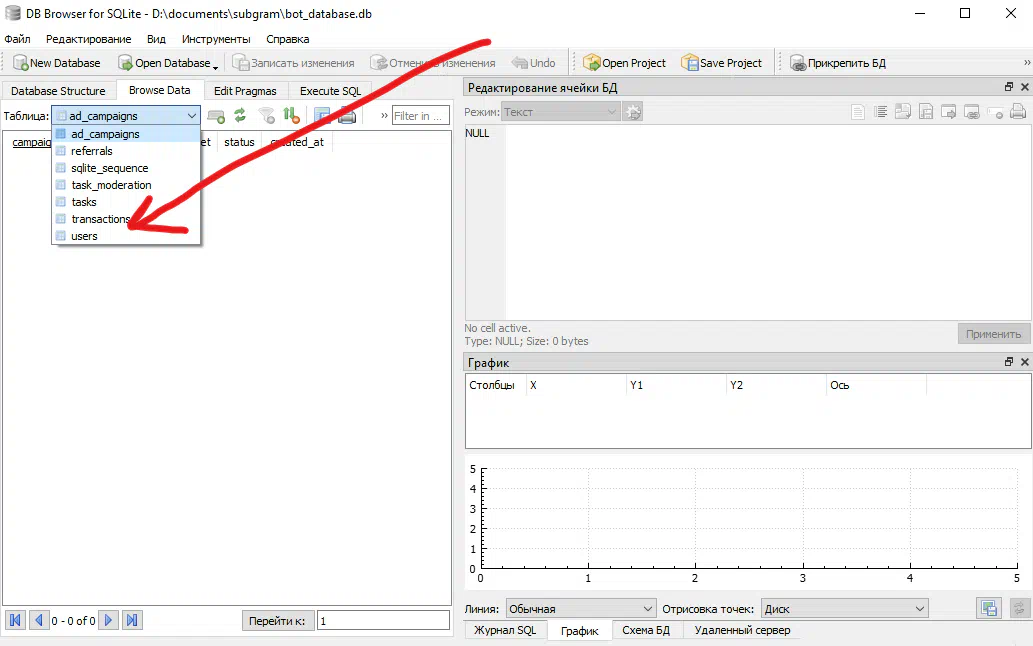
Task: Click Прикрепить БД (attach database) button
Action: [838, 63]
